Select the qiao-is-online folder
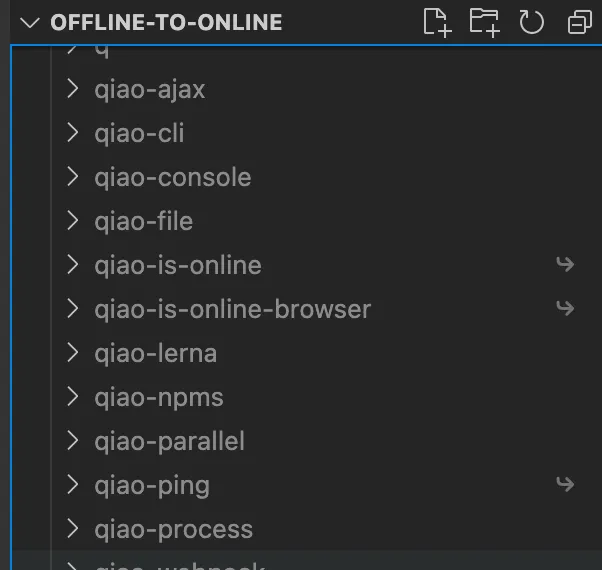Screen dimensions: 602x570 point(177,265)
